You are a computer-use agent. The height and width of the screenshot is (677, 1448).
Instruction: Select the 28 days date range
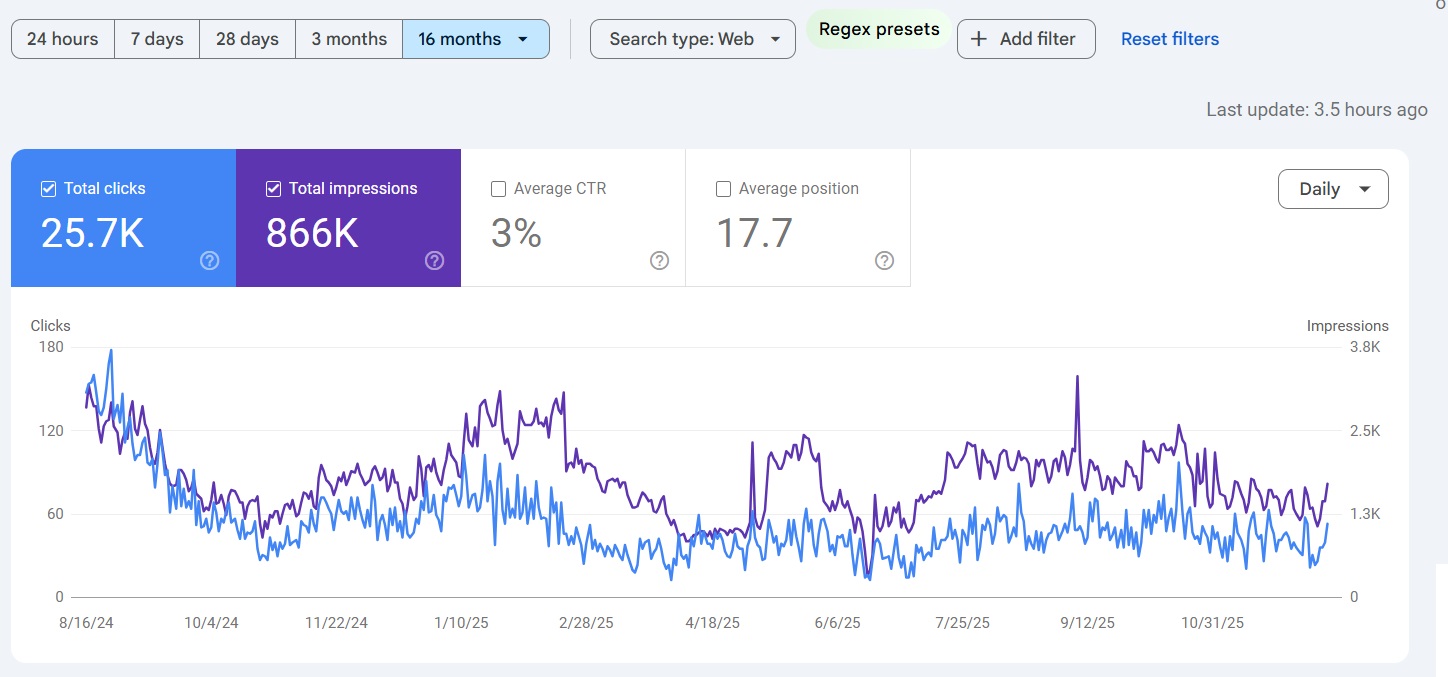pyautogui.click(x=247, y=39)
